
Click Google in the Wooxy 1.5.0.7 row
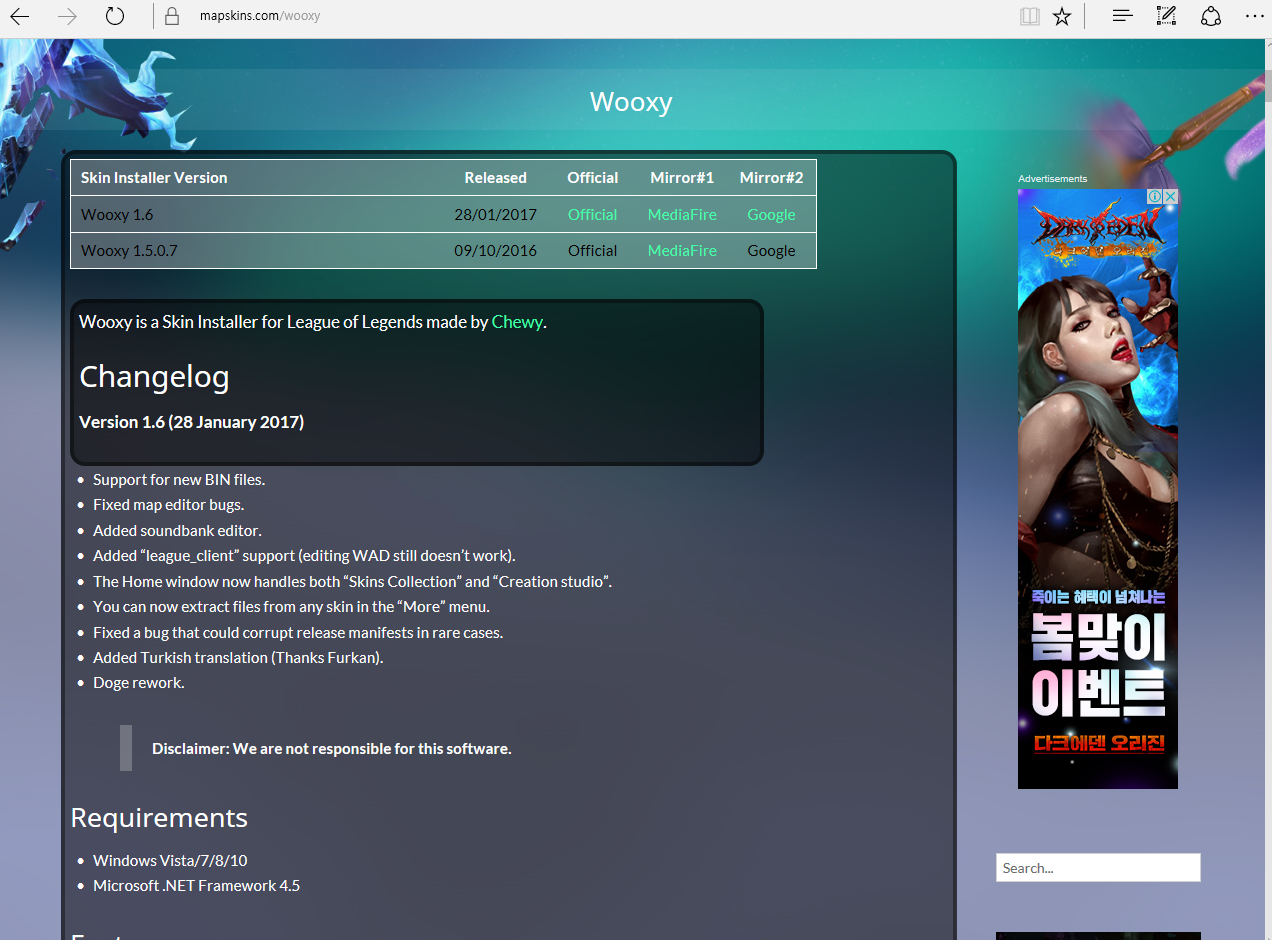pyautogui.click(x=771, y=250)
